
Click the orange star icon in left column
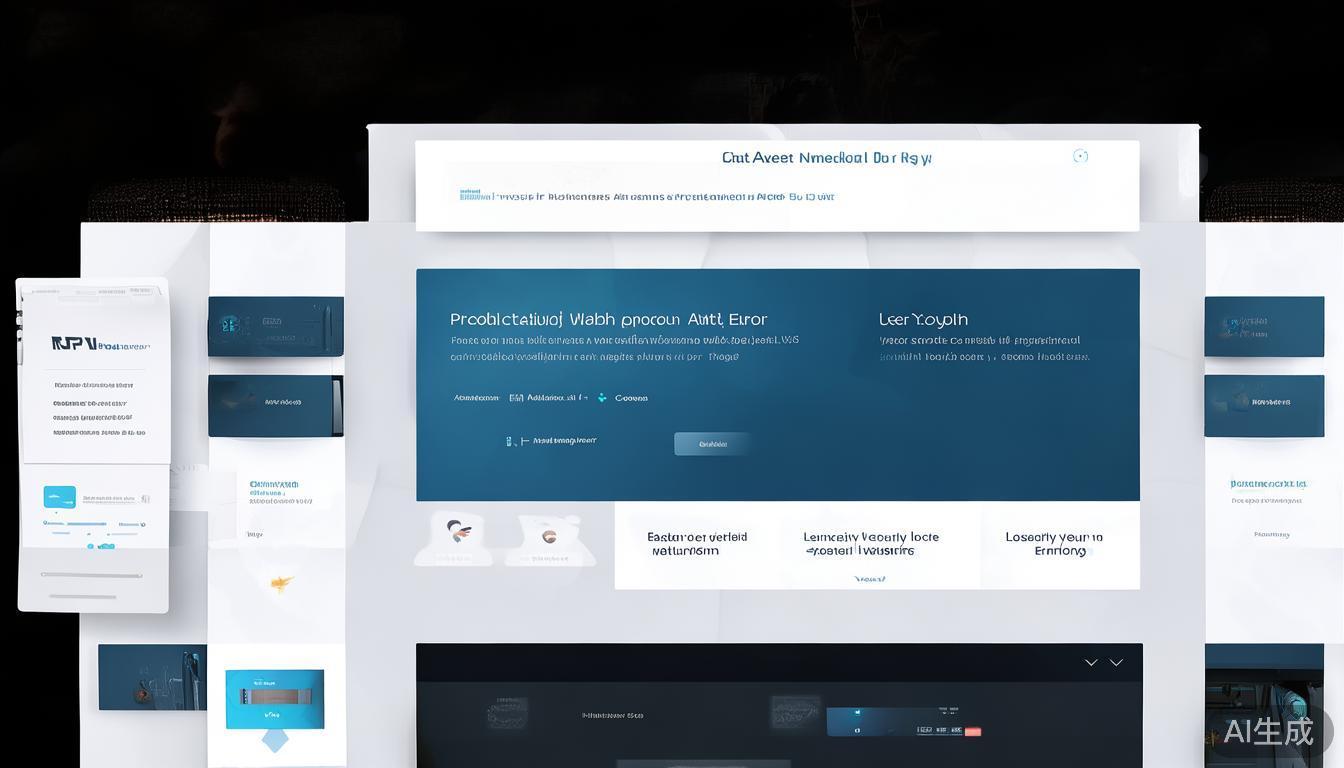[x=281, y=583]
